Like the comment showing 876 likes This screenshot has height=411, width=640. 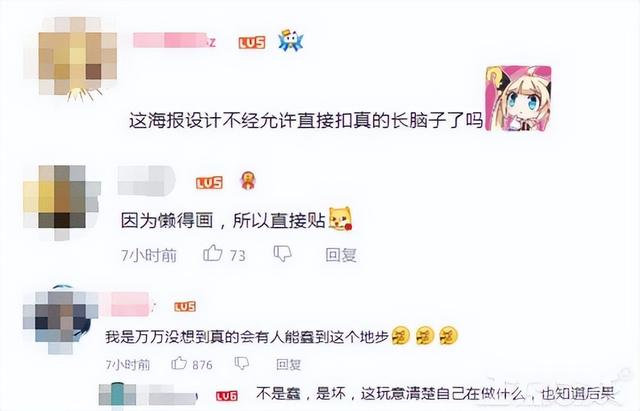tap(179, 363)
